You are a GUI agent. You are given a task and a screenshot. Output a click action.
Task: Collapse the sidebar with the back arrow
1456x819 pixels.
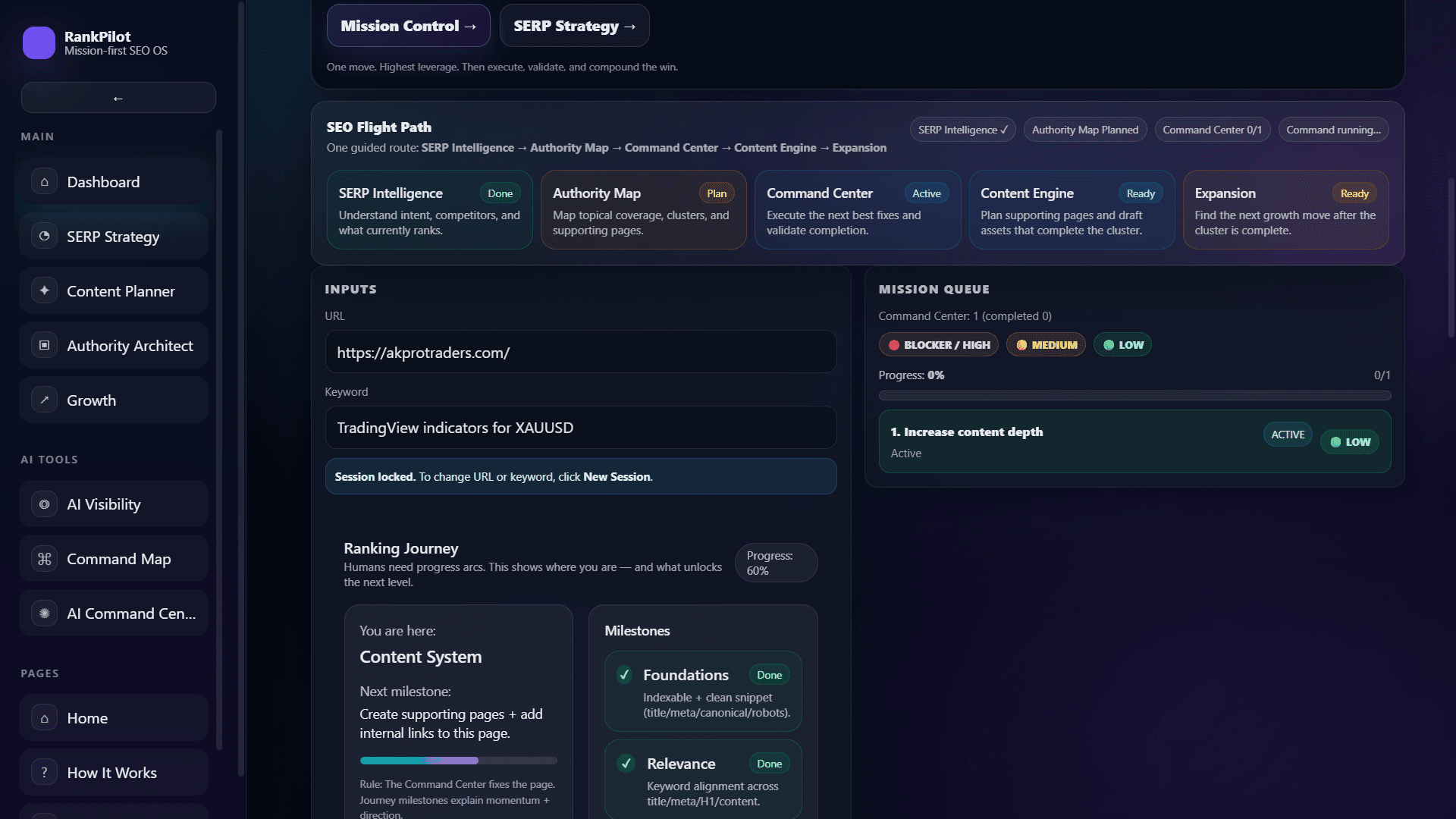coord(118,97)
